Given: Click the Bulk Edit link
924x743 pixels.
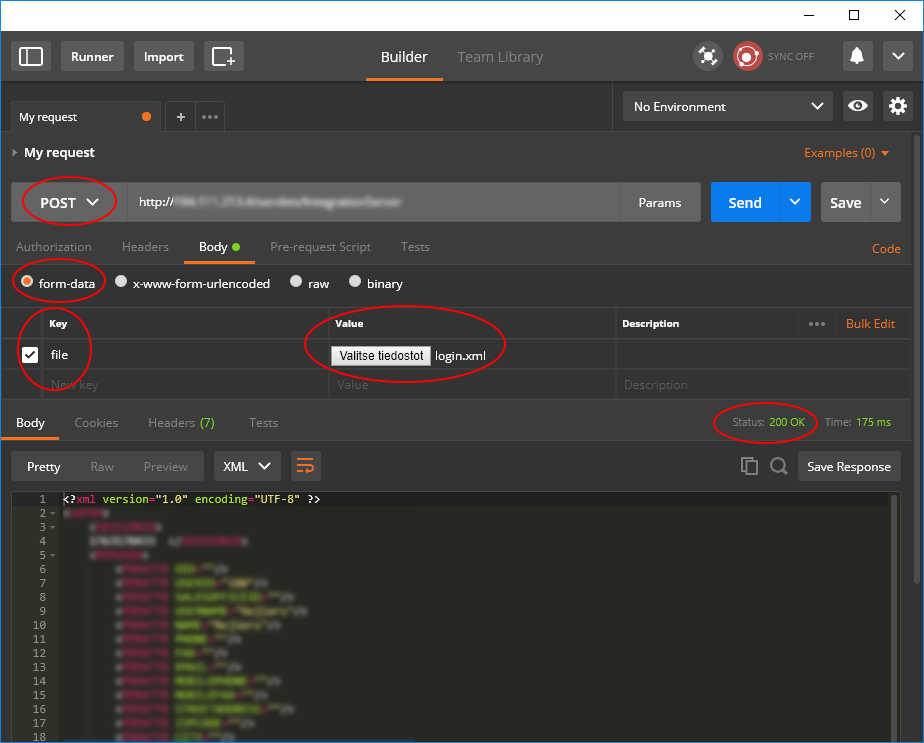Looking at the screenshot, I should coord(870,323).
